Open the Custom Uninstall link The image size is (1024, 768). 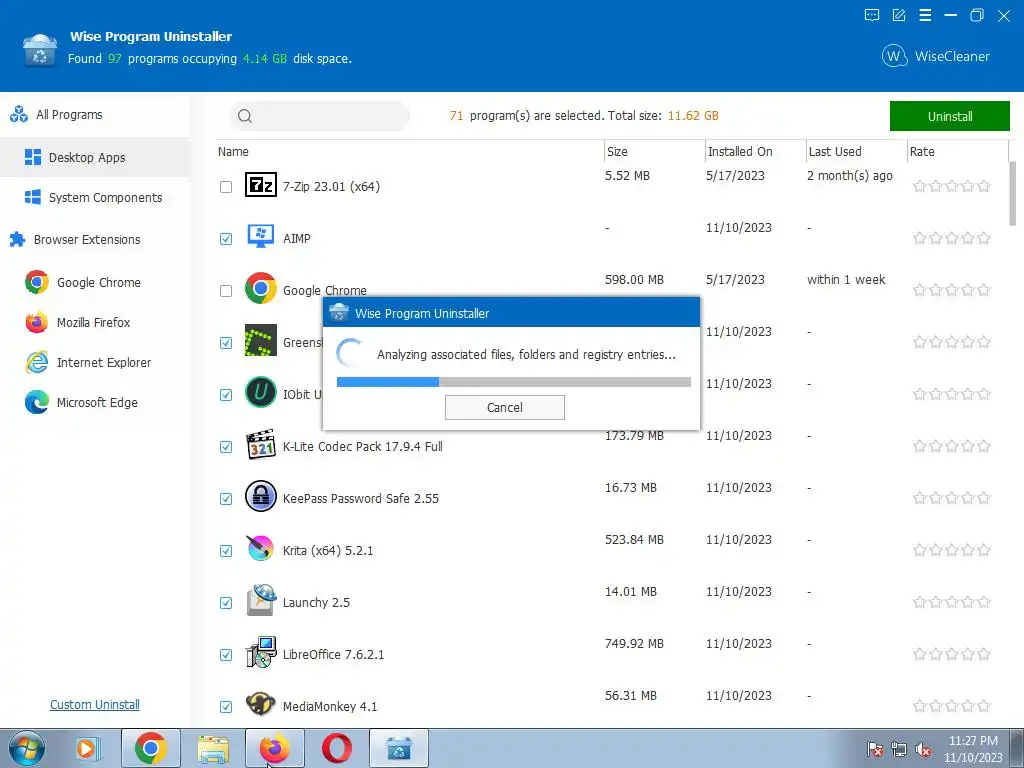tap(95, 705)
